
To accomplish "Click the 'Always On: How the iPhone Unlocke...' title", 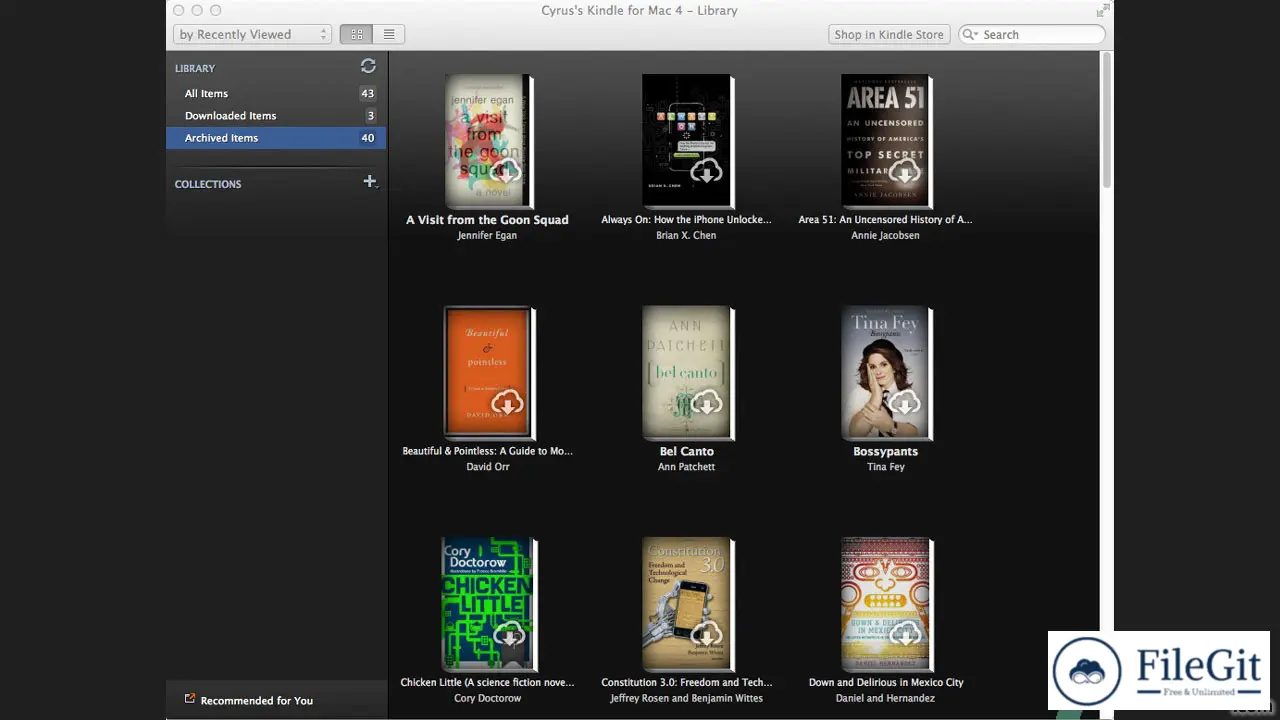I will (686, 220).
